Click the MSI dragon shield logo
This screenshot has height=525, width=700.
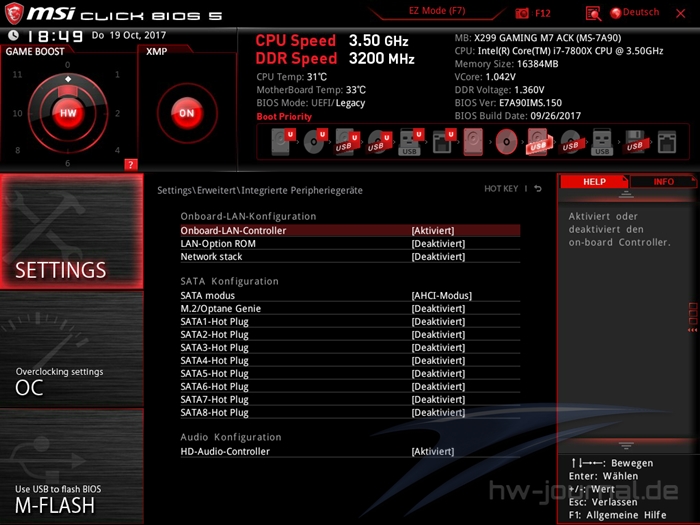click(14, 13)
